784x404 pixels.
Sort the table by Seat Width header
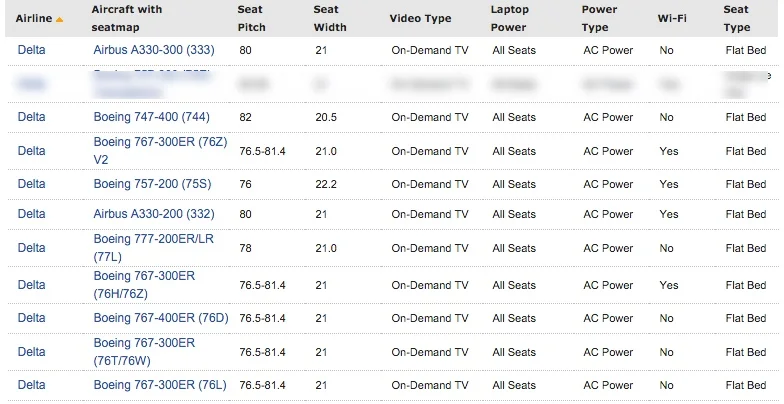pos(330,18)
